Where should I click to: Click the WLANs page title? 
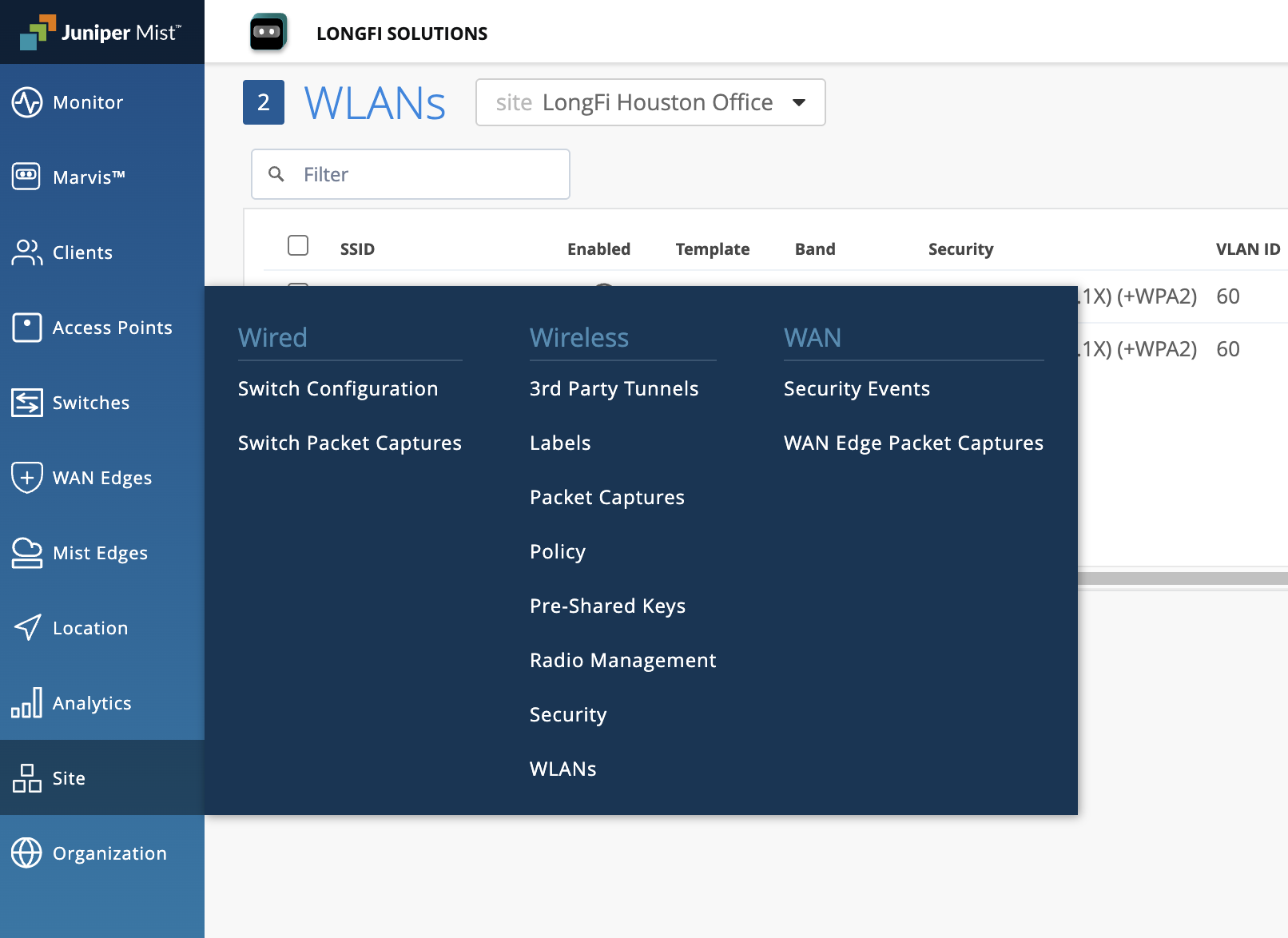[375, 104]
